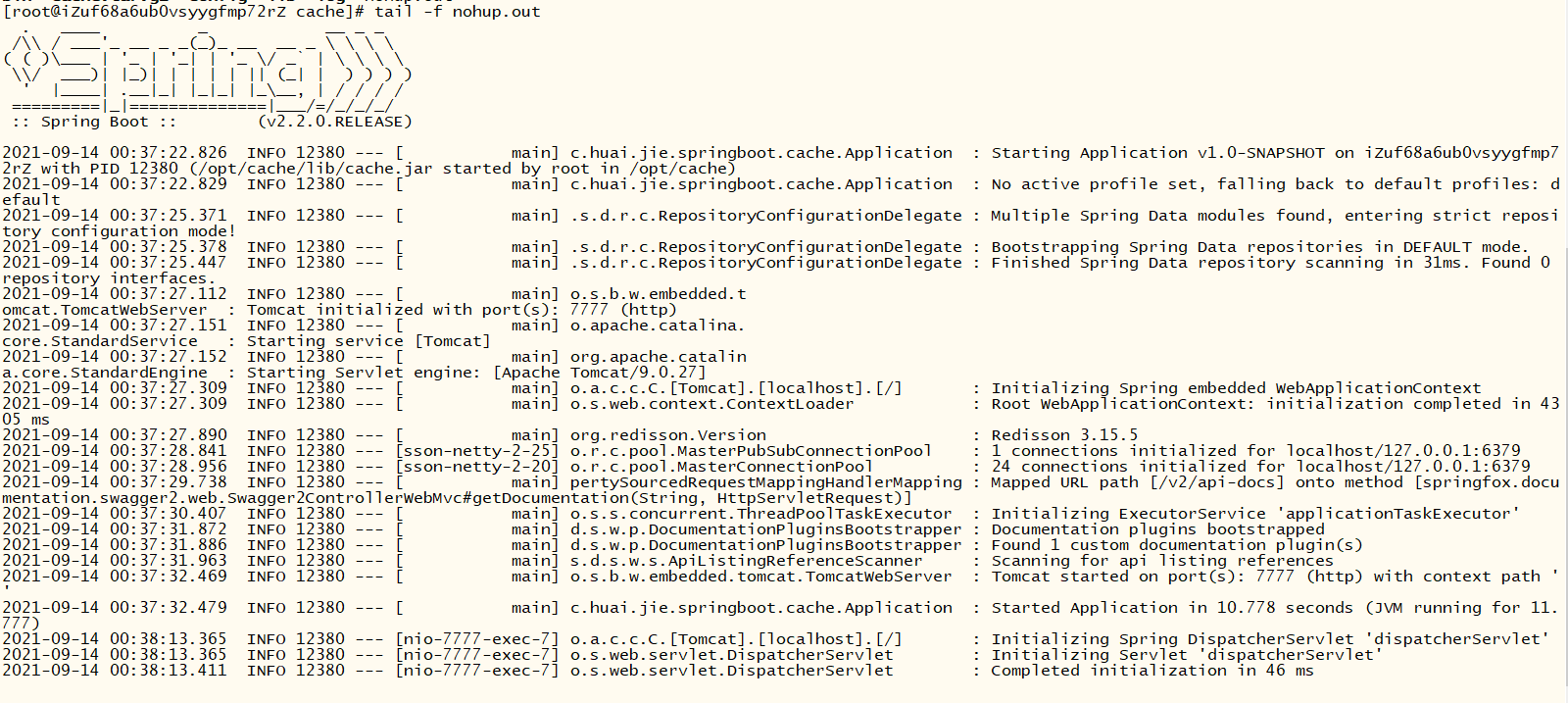The height and width of the screenshot is (703, 1568).
Task: Click "Initializing Spring DispatcherServlet 'dispatcherServlet'" message
Action: pos(1270,639)
